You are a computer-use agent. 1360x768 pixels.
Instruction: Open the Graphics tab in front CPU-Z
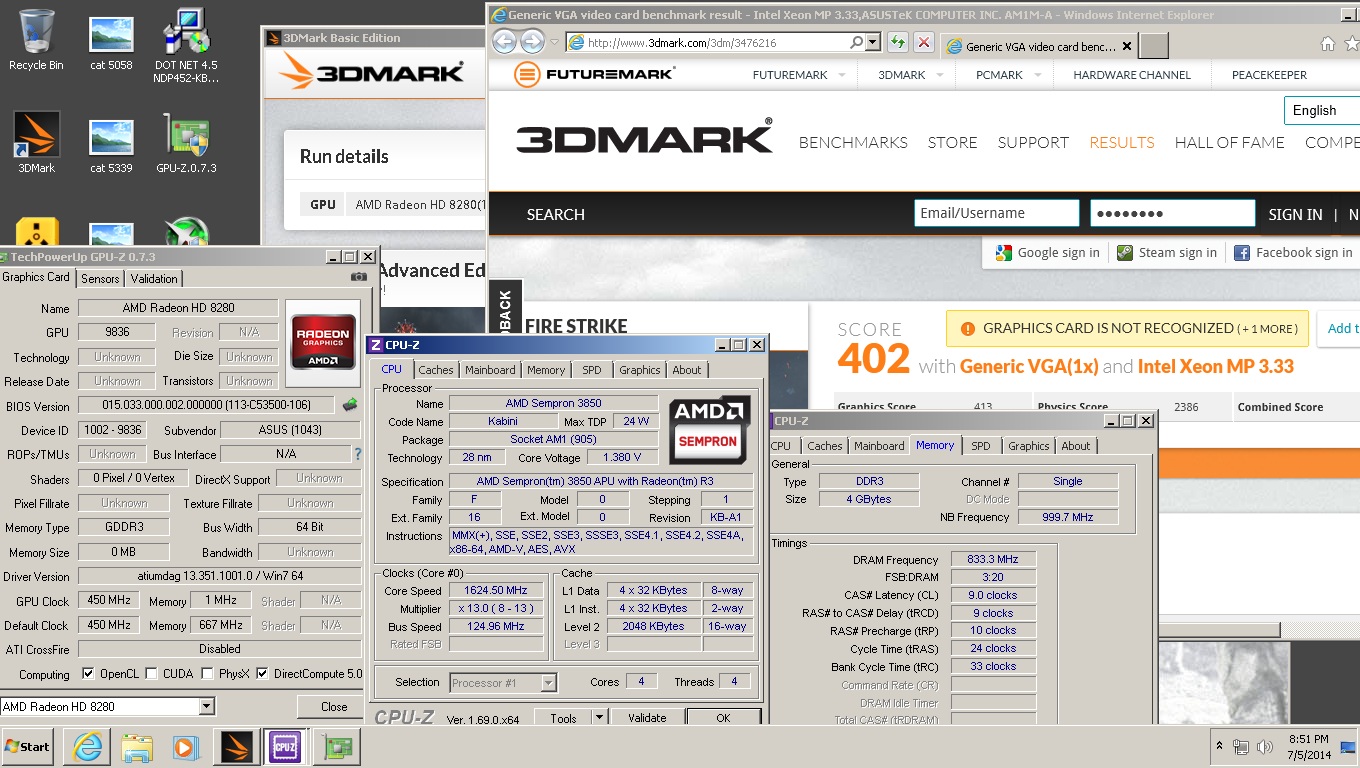(x=640, y=370)
